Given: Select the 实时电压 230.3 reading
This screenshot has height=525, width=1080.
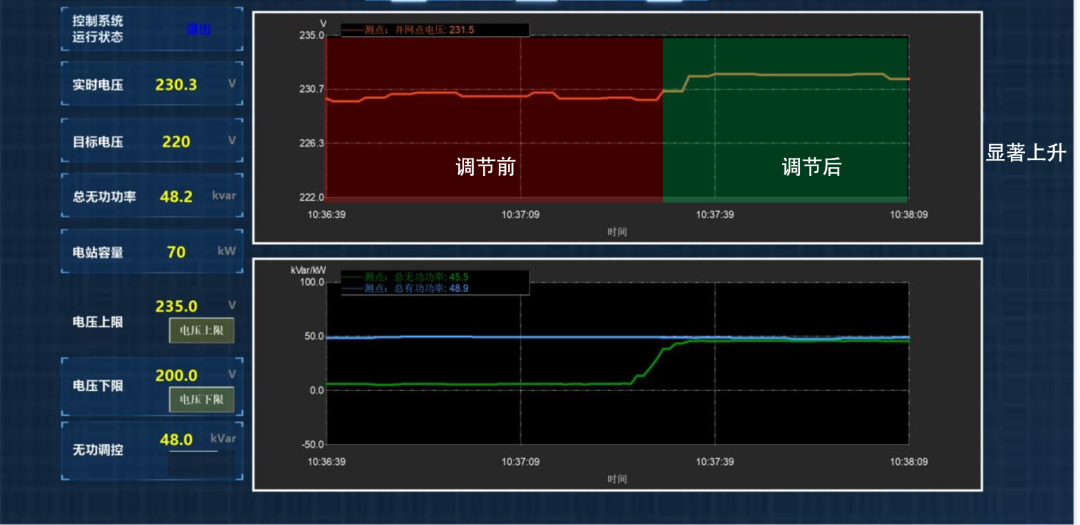Looking at the screenshot, I should coord(176,85).
